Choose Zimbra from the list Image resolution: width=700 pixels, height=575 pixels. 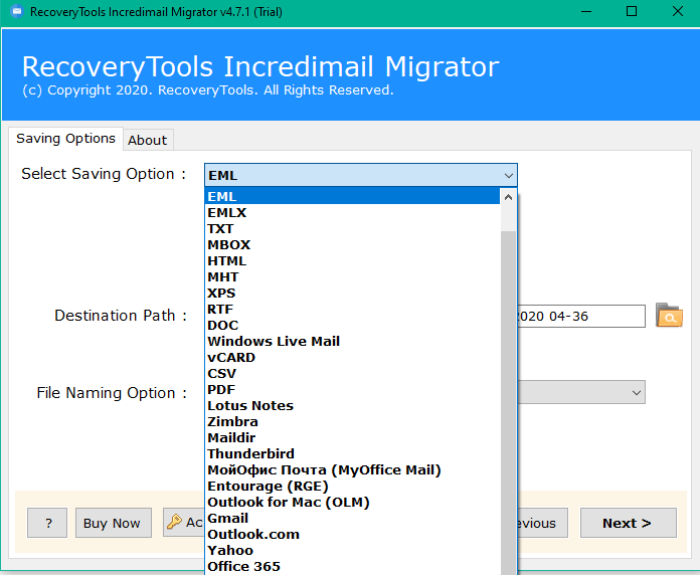(x=352, y=421)
